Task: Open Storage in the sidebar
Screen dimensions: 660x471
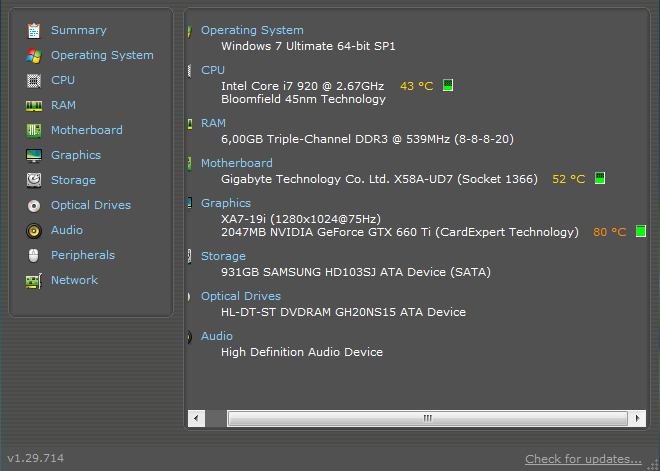Action: click(73, 180)
